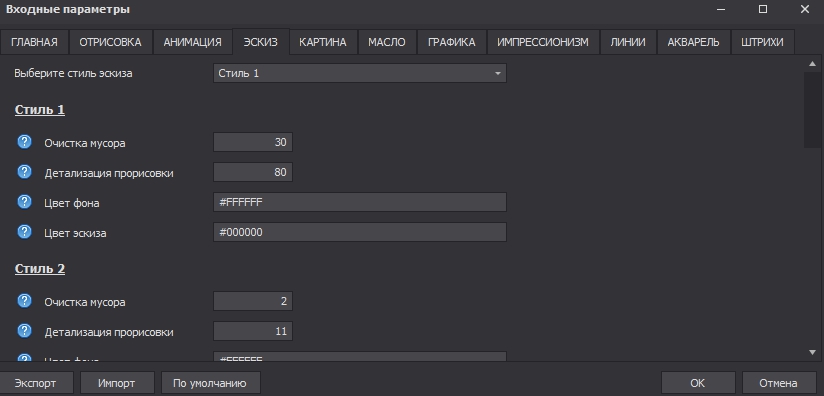The image size is (824, 396).
Task: Click help icon for Style 2 Очистка мусора
Action: (24, 301)
